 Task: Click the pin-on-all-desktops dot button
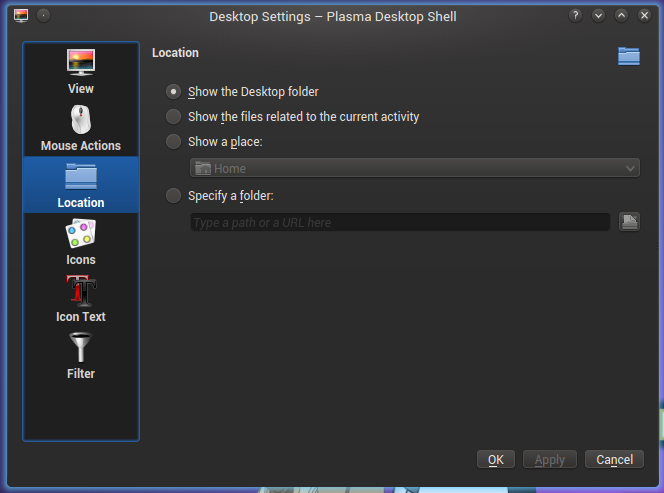[x=43, y=16]
